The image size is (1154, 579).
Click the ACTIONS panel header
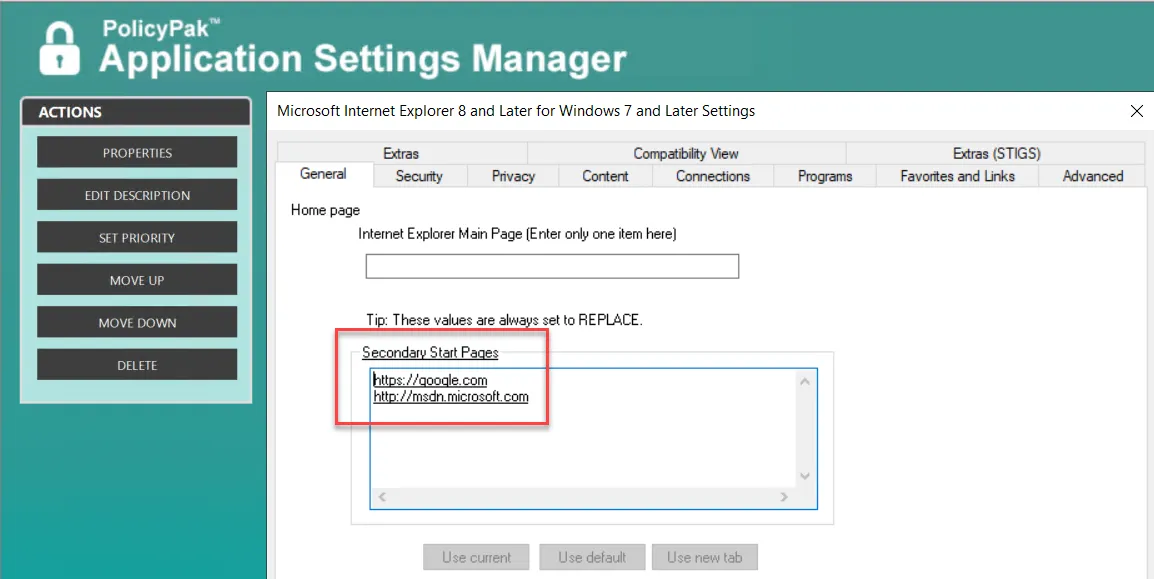136,112
